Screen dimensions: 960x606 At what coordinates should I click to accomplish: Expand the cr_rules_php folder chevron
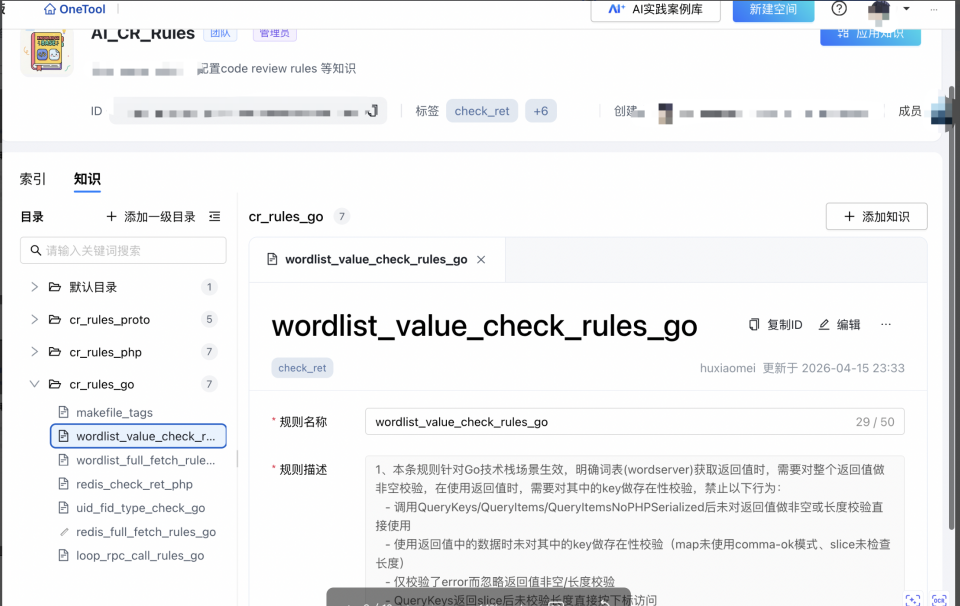click(x=34, y=351)
